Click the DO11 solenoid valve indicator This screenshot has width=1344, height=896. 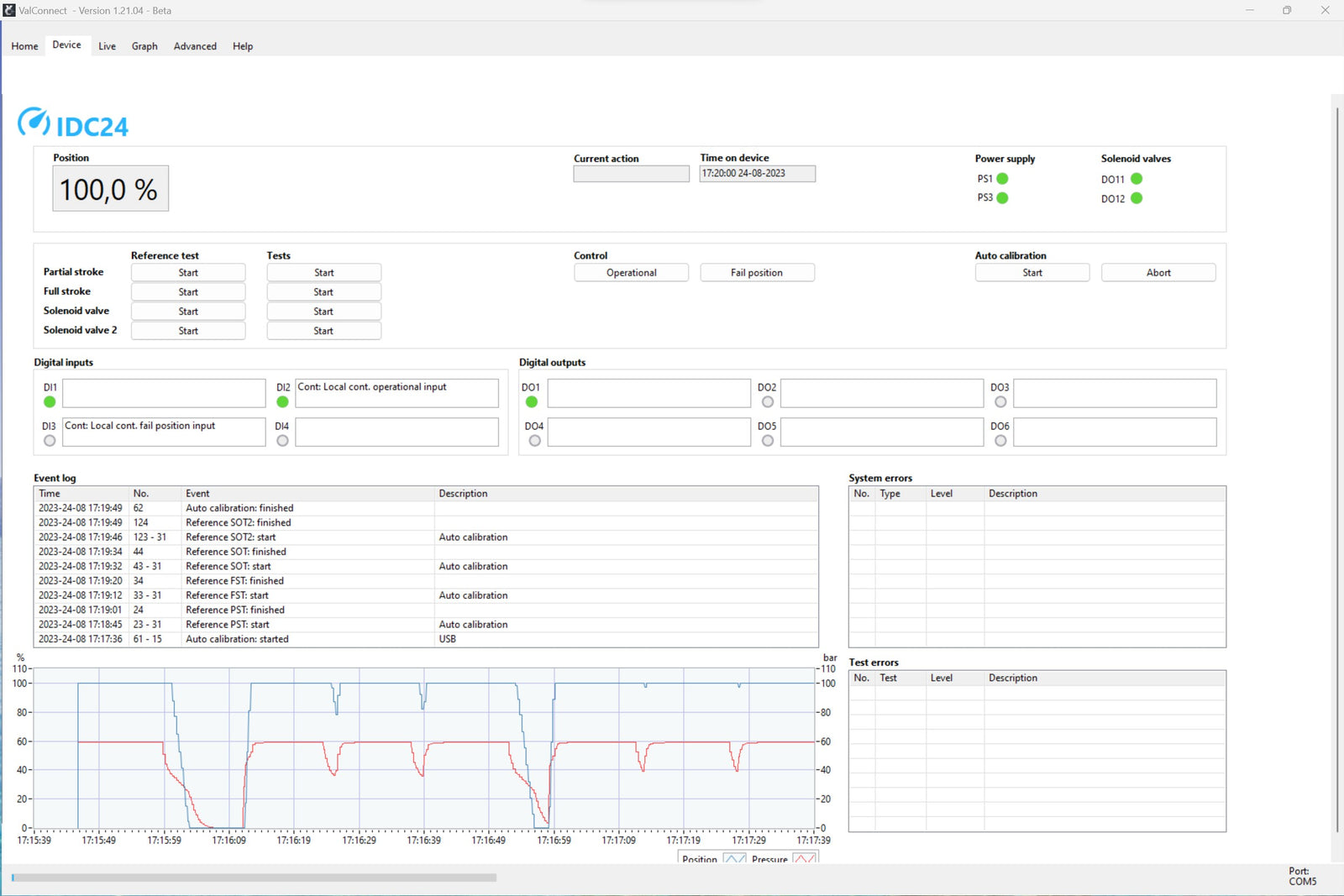pyautogui.click(x=1135, y=178)
